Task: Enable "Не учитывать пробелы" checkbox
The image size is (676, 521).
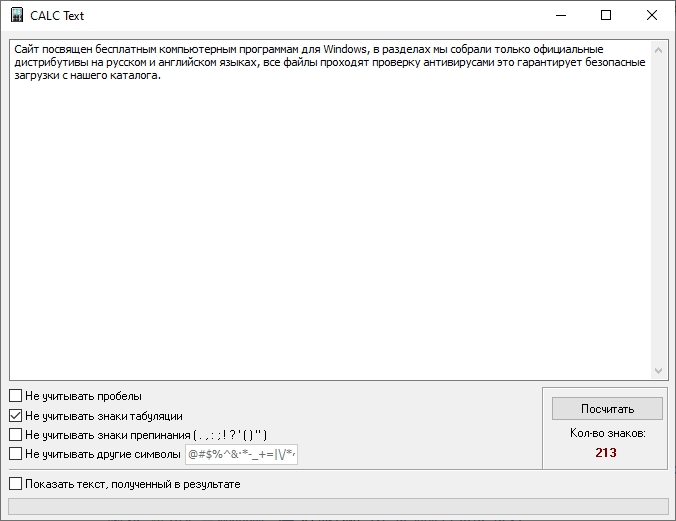Action: click(16, 395)
